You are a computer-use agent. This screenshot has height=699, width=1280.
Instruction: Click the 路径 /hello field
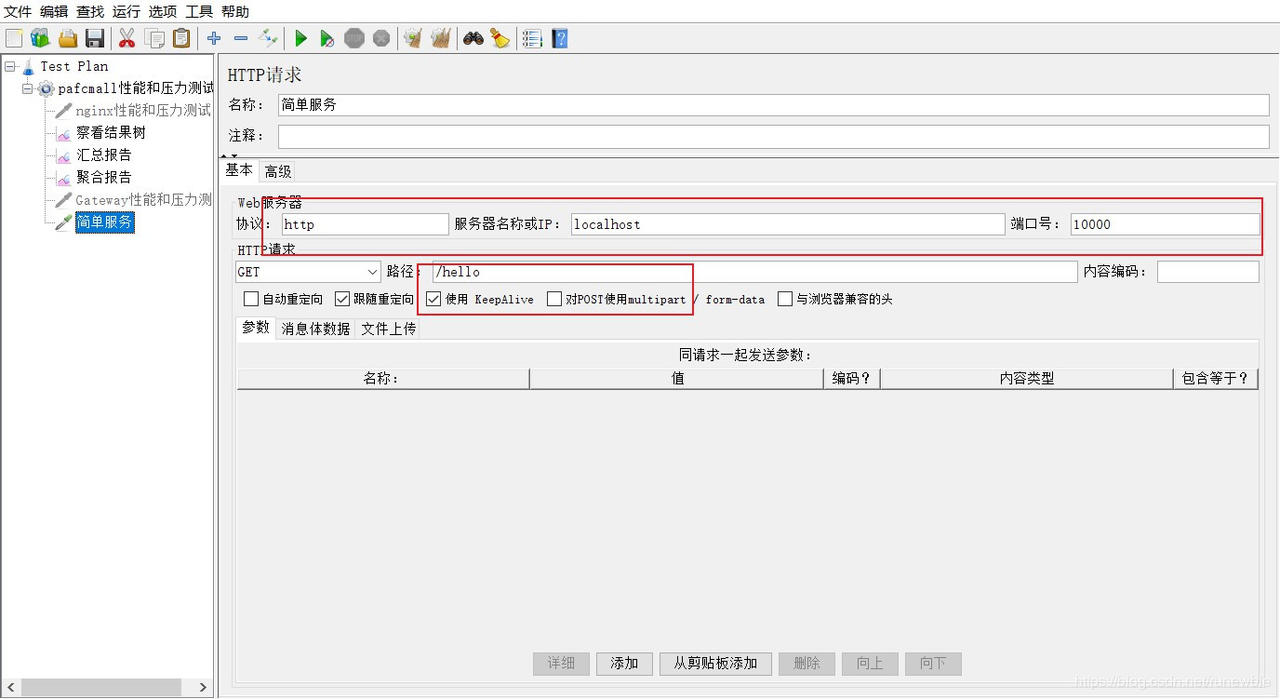755,272
